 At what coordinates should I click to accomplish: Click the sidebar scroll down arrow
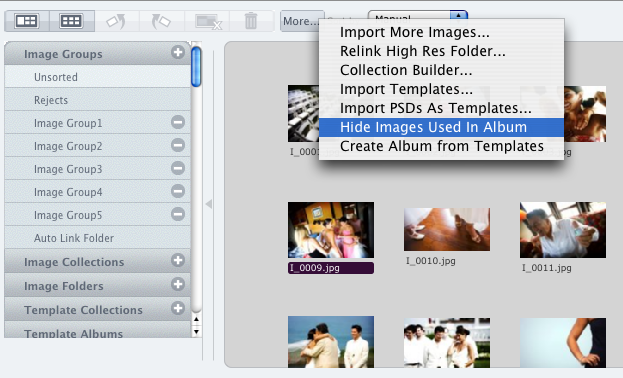[x=196, y=331]
